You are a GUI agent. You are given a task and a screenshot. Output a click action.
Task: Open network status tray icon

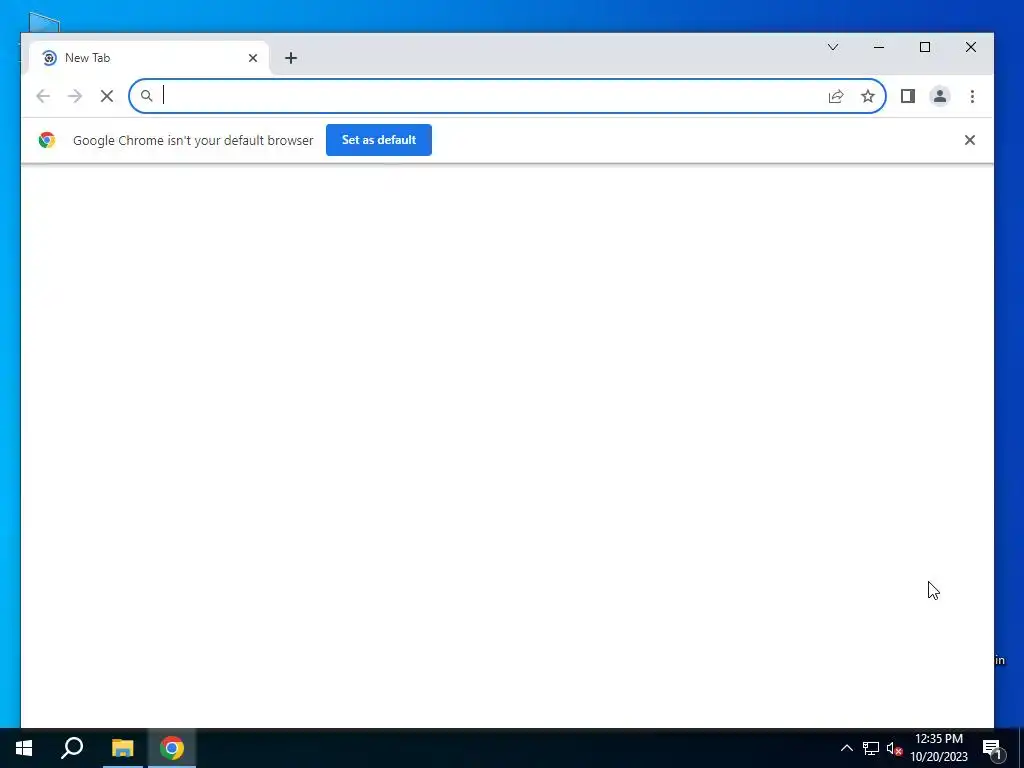pyautogui.click(x=871, y=748)
